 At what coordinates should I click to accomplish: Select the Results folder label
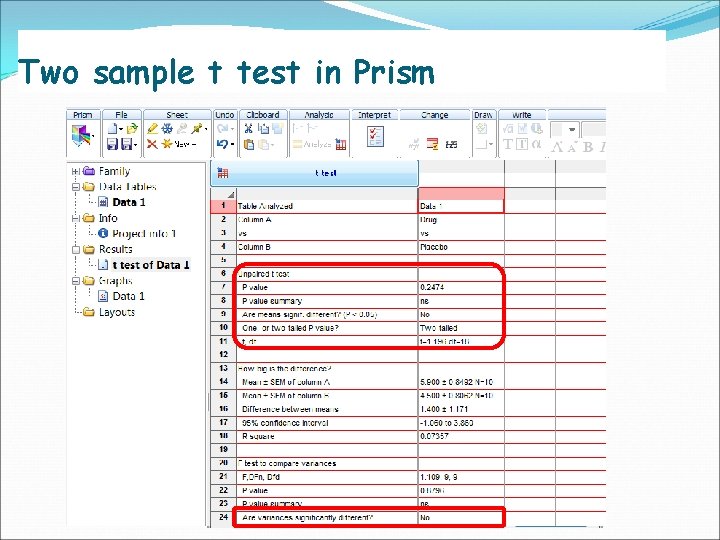click(115, 249)
